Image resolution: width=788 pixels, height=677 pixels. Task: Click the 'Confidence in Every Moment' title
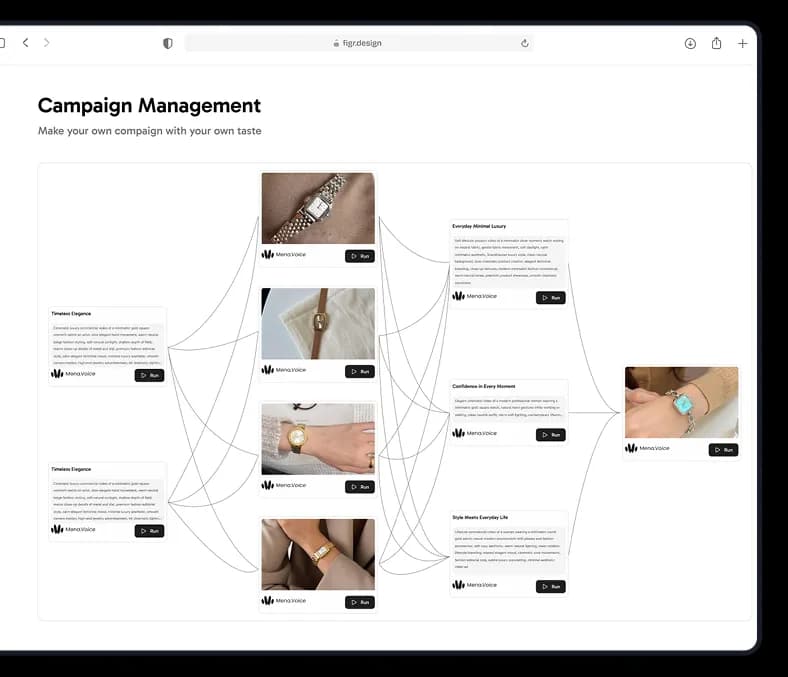pyautogui.click(x=483, y=386)
